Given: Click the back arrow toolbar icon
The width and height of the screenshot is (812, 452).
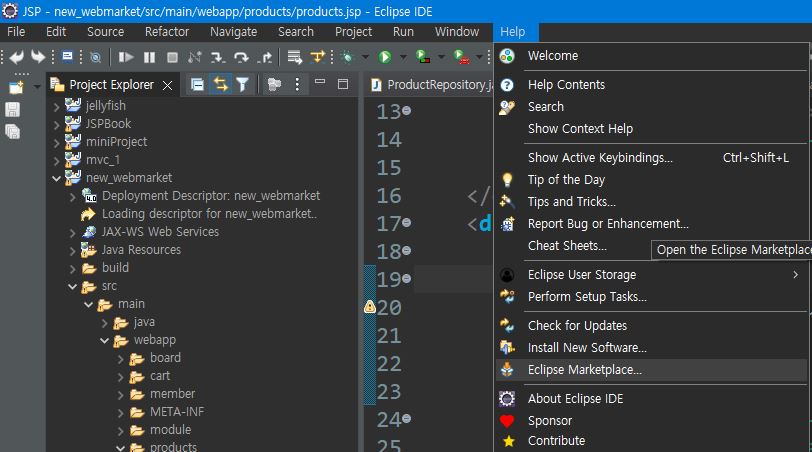Looking at the screenshot, I should 17,57.
